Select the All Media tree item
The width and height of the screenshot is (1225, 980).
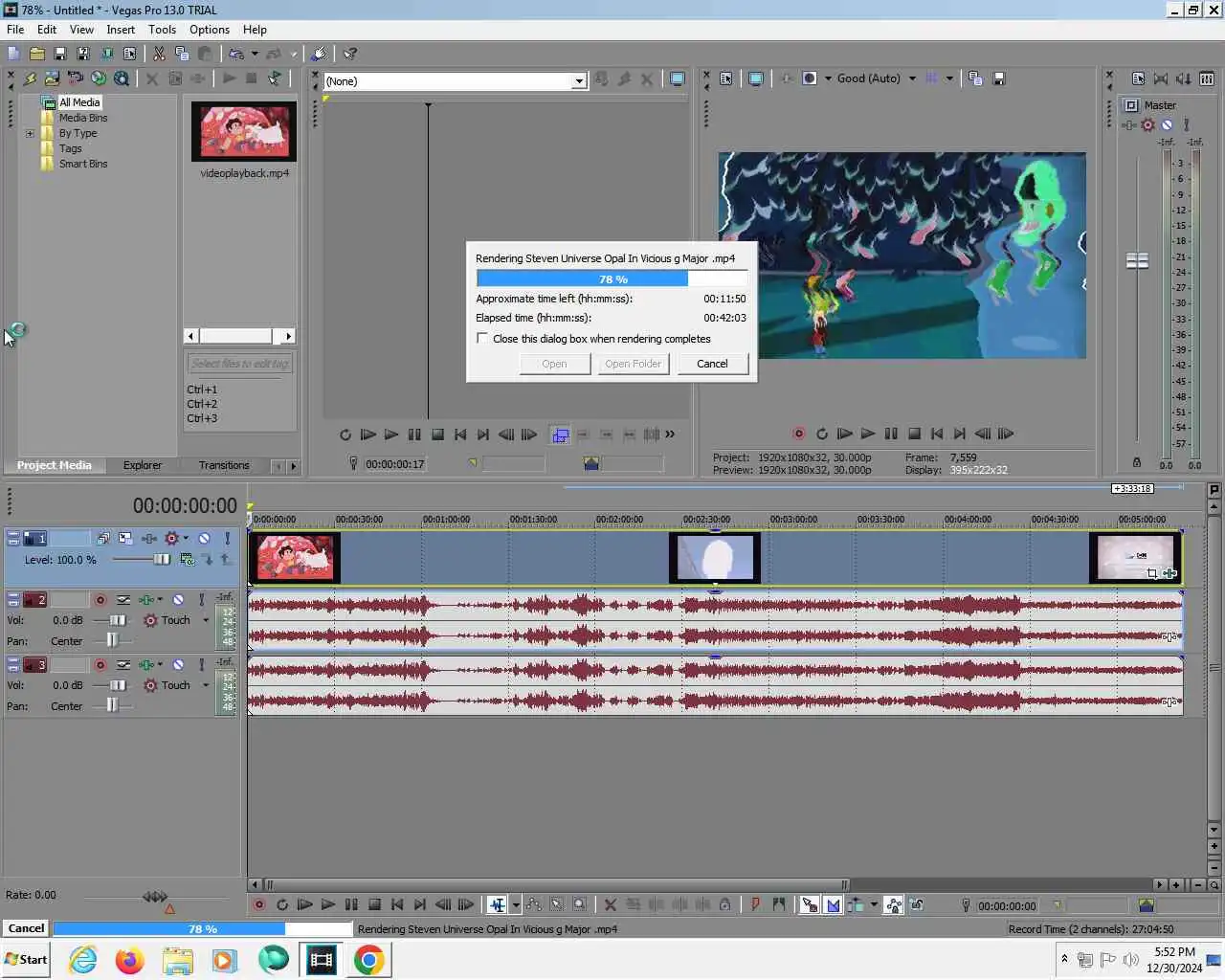pyautogui.click(x=79, y=102)
